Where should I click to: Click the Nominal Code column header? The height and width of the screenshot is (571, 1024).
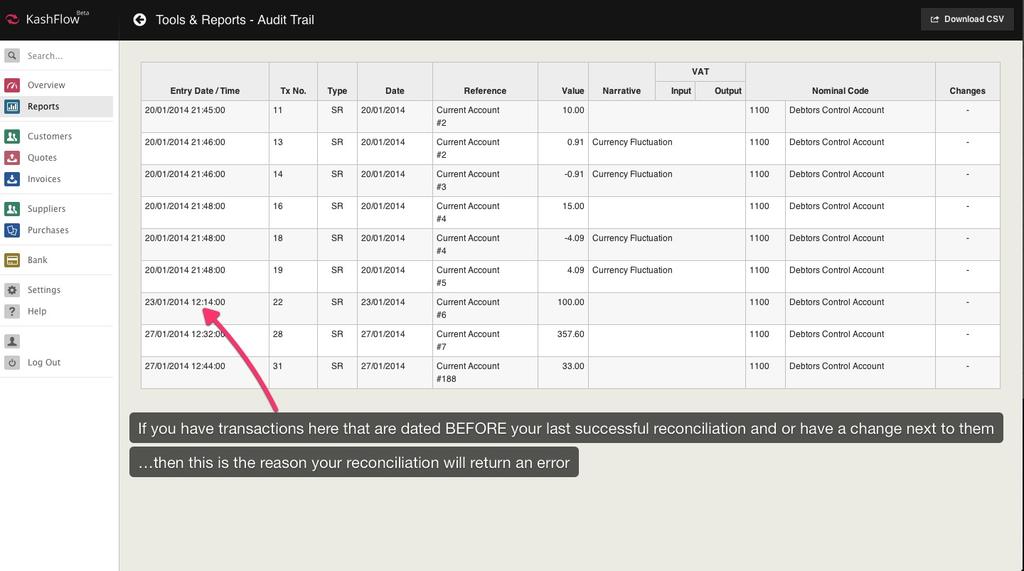pos(839,91)
